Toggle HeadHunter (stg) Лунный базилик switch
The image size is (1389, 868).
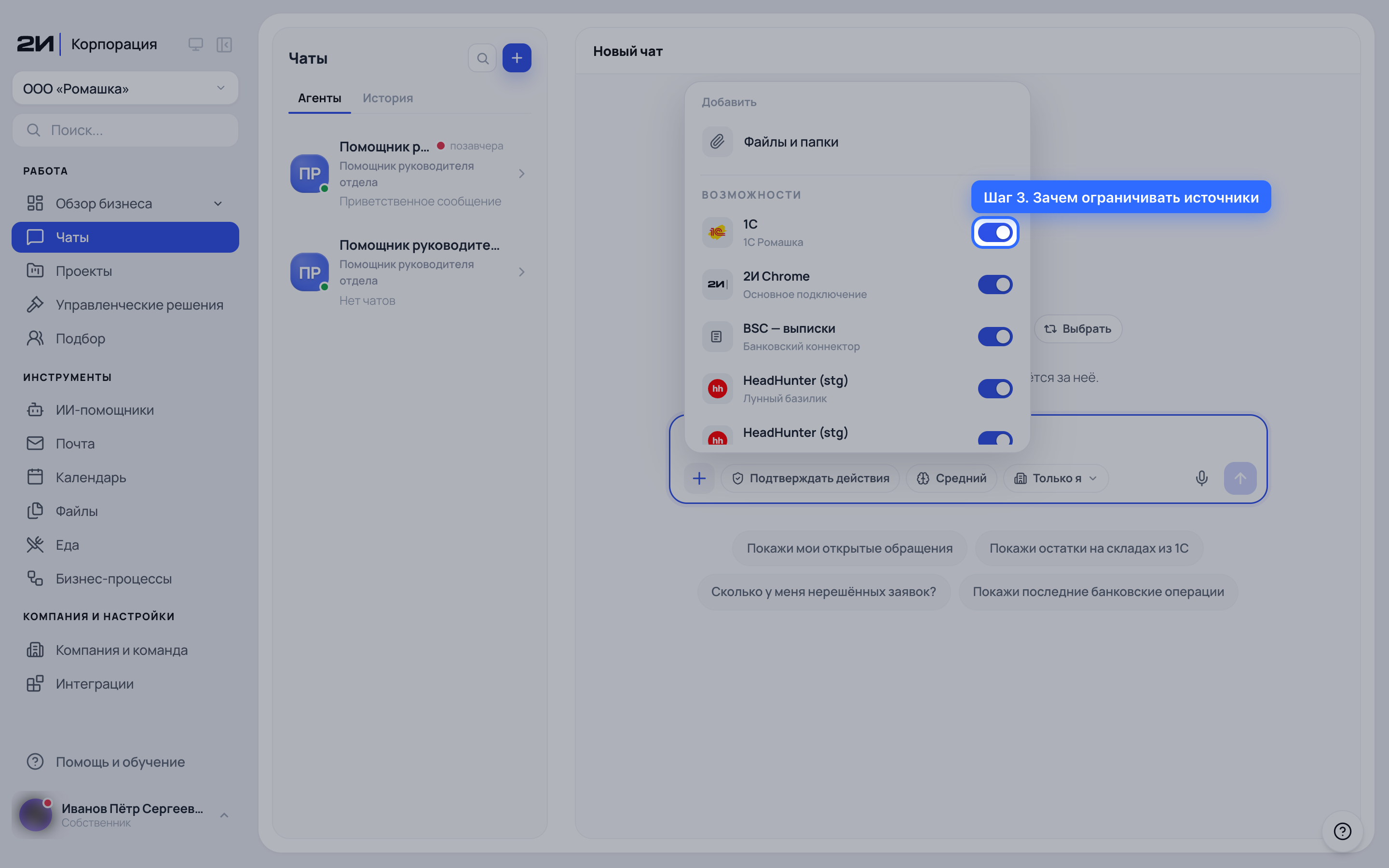pos(994,389)
